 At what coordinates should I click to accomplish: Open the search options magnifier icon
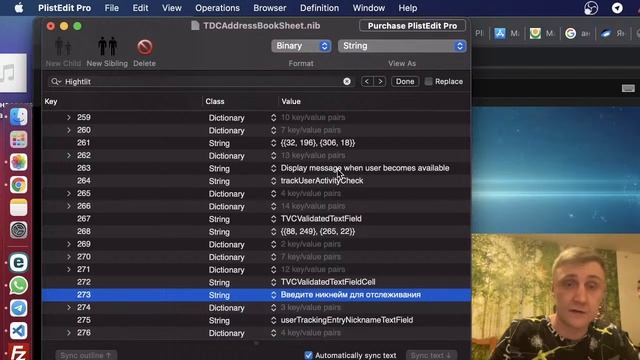[56, 82]
